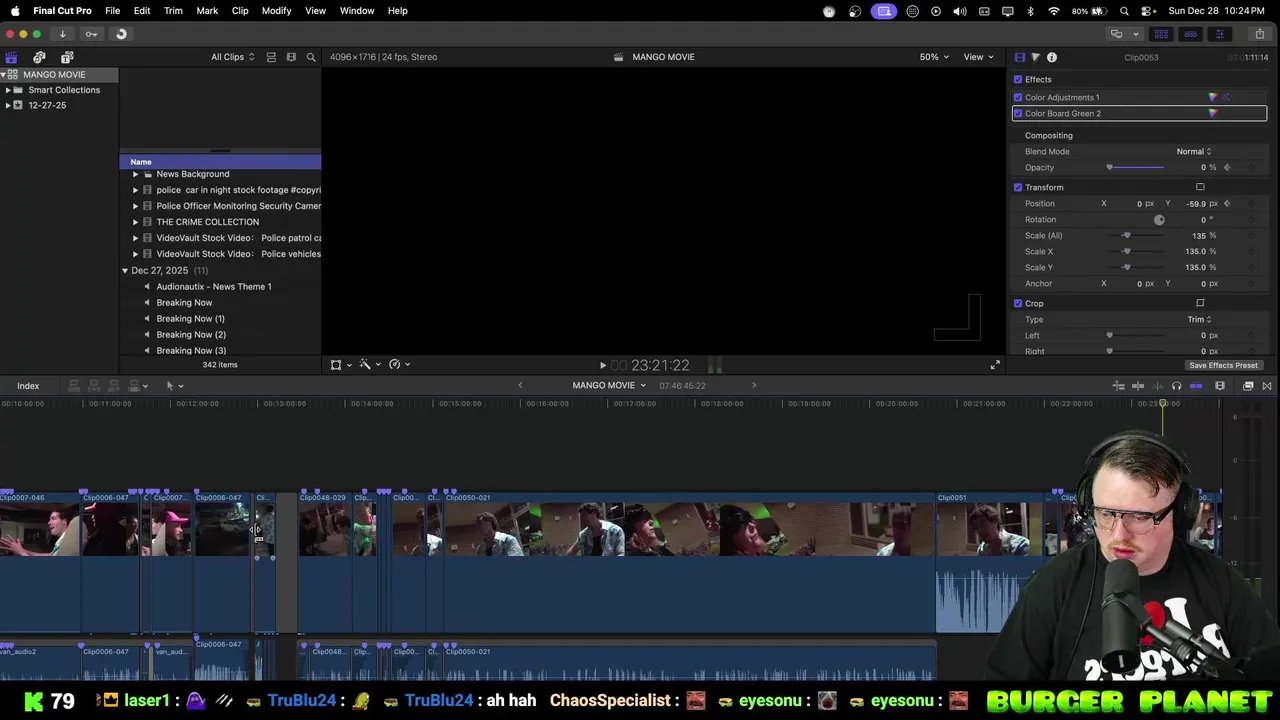Toggle the Crop checkbox
Image resolution: width=1280 pixels, height=720 pixels.
(1018, 303)
